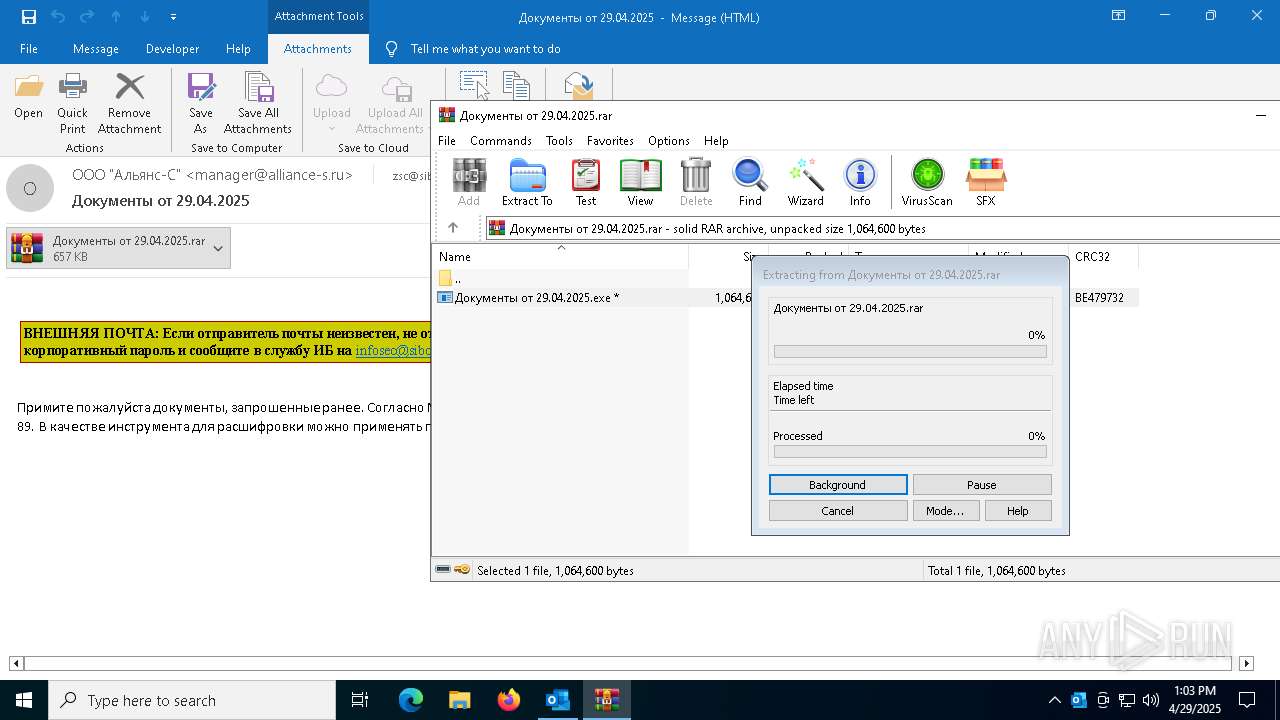The width and height of the screenshot is (1280, 720).
Task: Click the infosec email link in the warning banner
Action: point(394,351)
